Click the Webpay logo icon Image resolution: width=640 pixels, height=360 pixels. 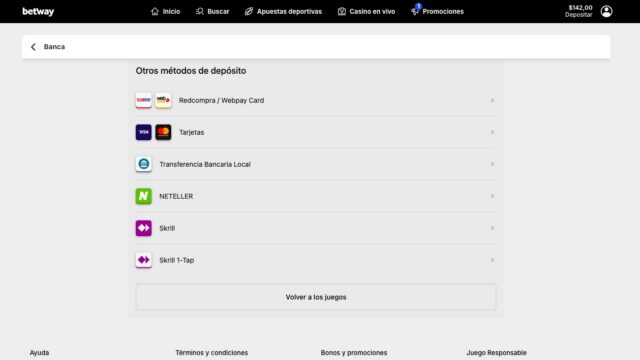(x=163, y=100)
